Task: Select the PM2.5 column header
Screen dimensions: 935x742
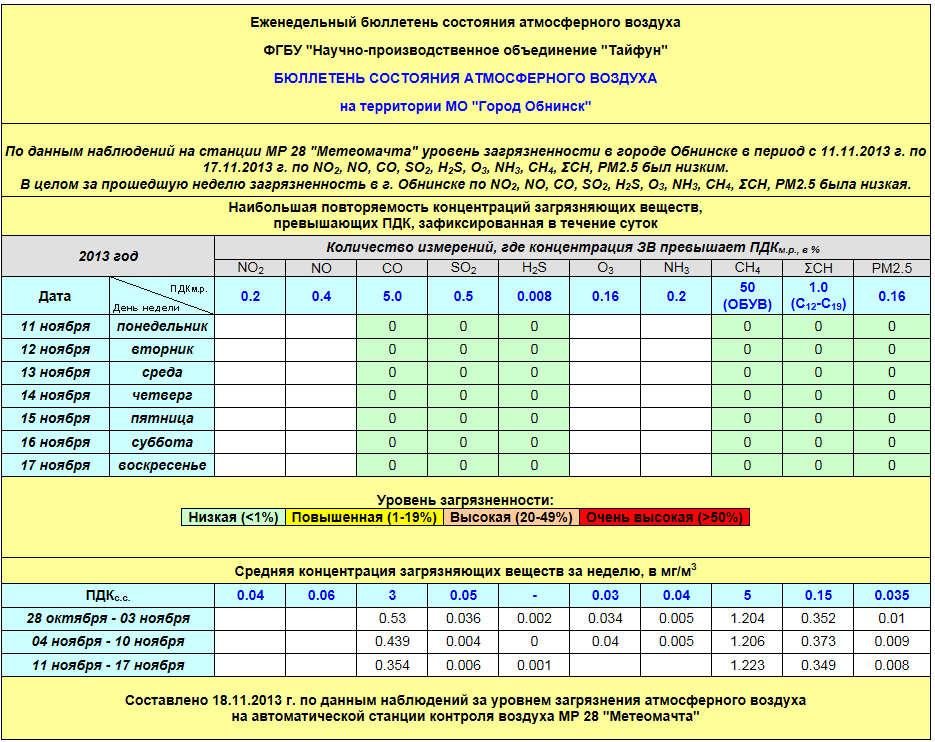Action: (892, 268)
